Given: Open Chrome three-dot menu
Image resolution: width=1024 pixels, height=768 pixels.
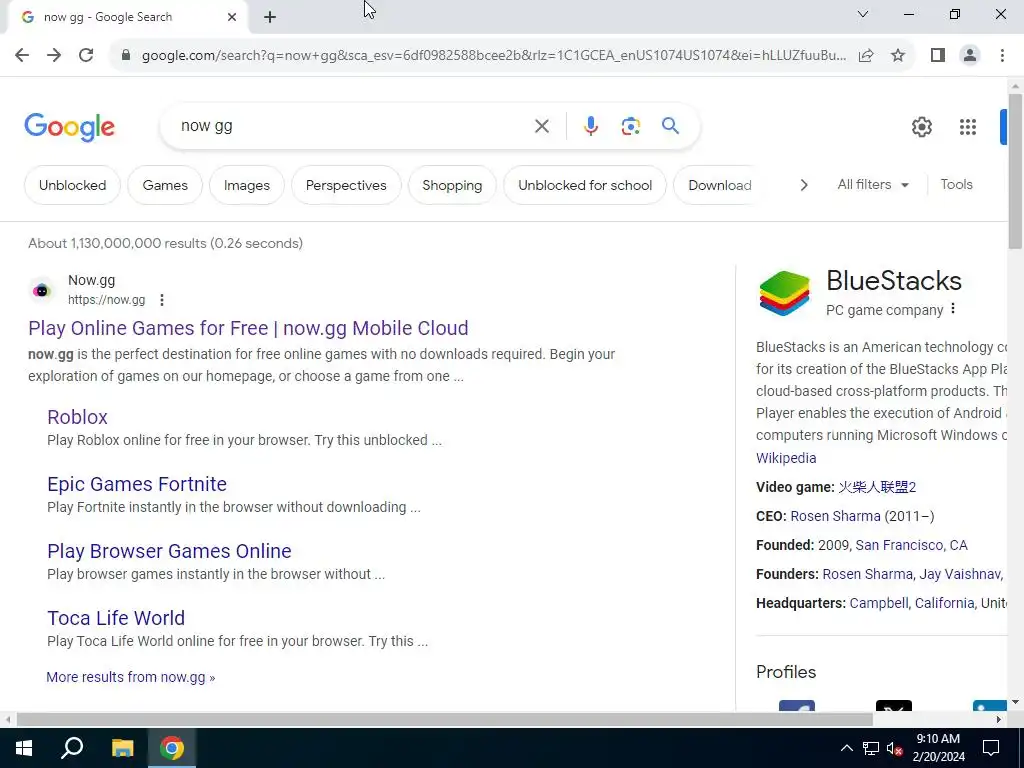Looking at the screenshot, I should click(1002, 56).
